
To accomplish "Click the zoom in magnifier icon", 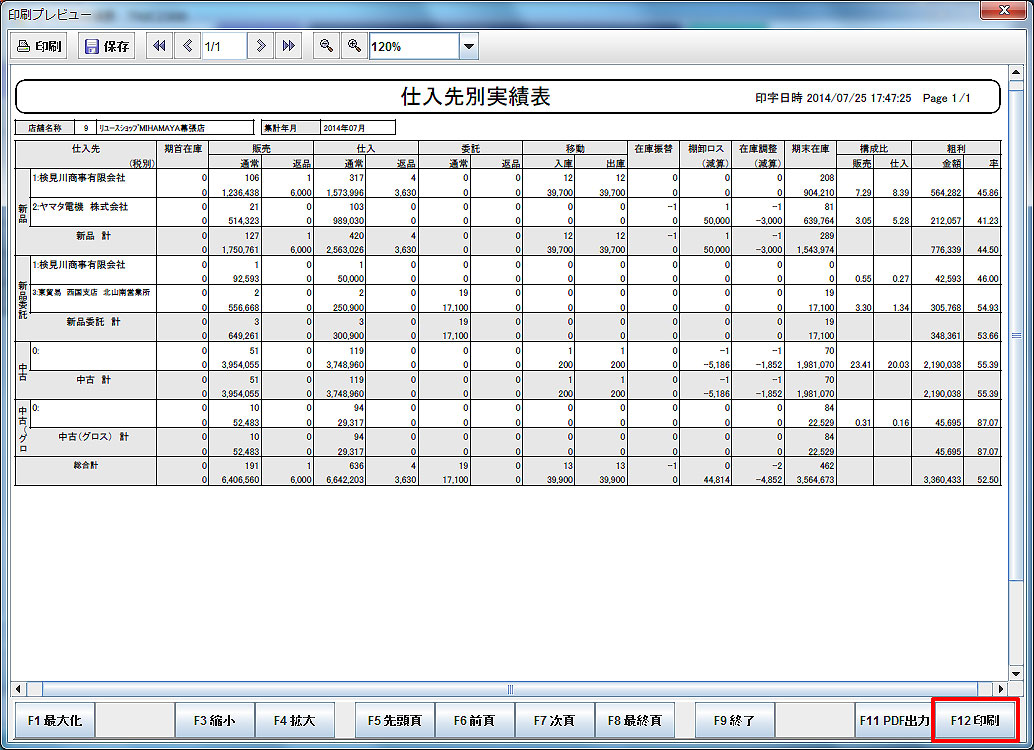I will coord(353,46).
